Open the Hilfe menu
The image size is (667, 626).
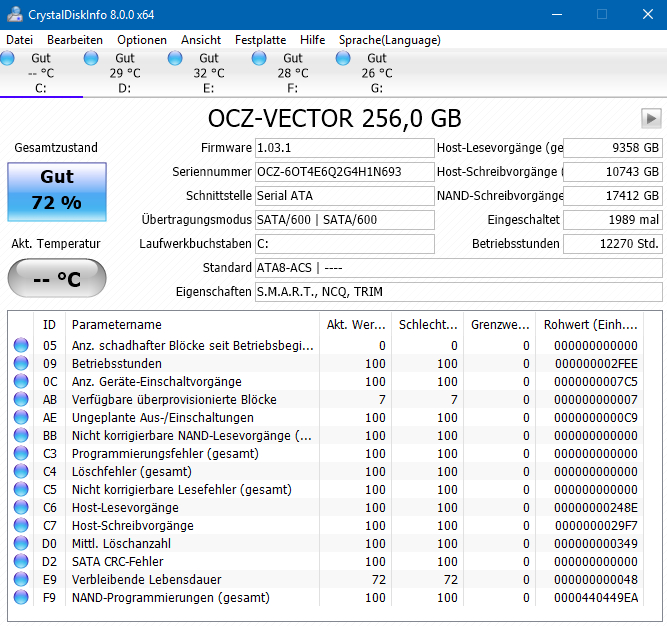pyautogui.click(x=313, y=40)
